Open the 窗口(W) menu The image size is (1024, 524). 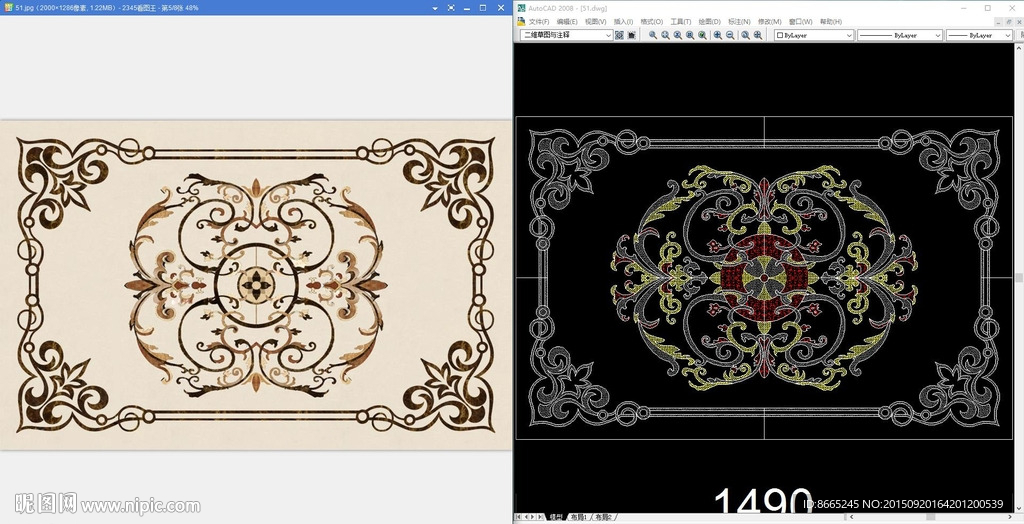pos(801,22)
